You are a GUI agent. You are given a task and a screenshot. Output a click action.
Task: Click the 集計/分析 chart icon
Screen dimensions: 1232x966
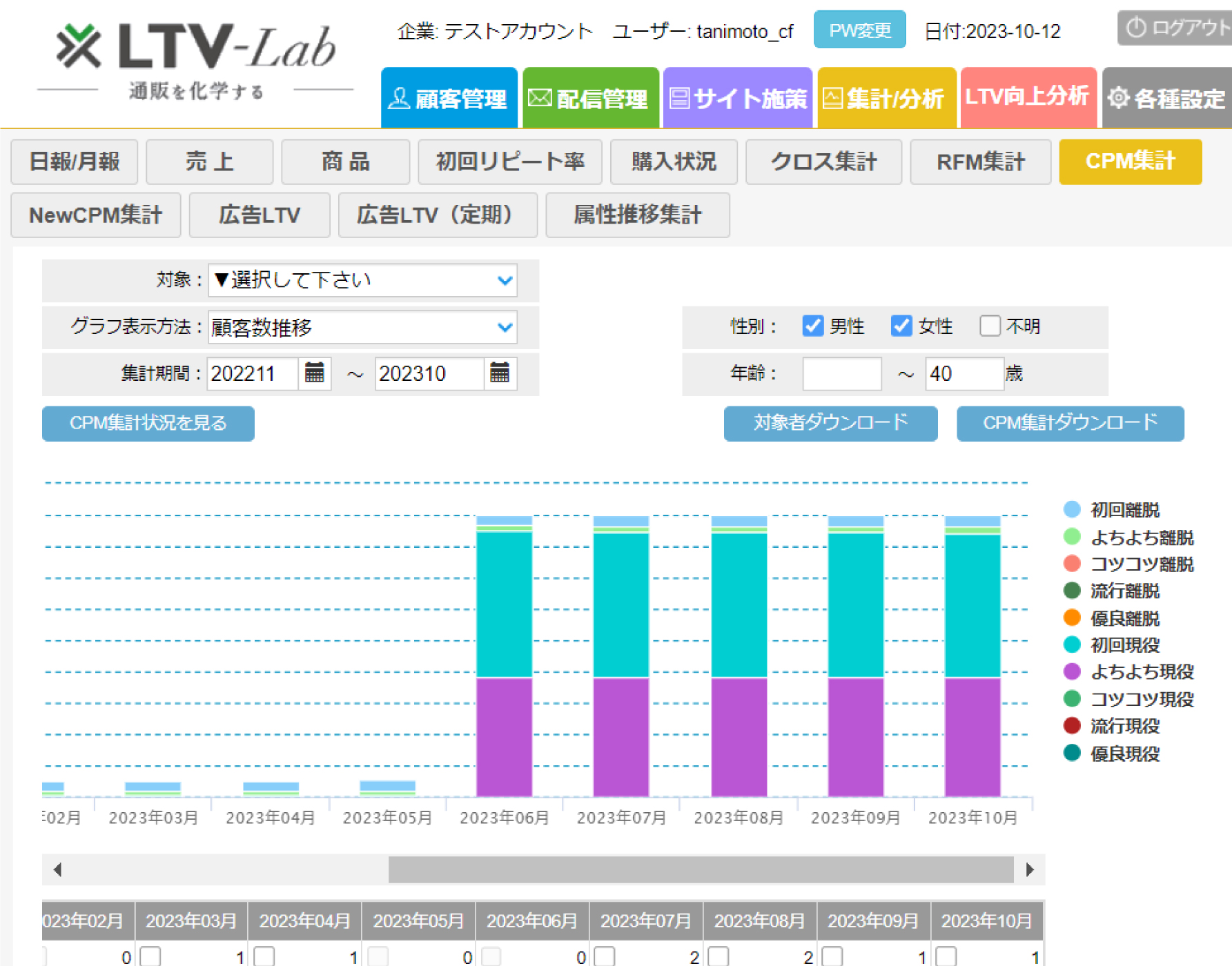pos(886,98)
